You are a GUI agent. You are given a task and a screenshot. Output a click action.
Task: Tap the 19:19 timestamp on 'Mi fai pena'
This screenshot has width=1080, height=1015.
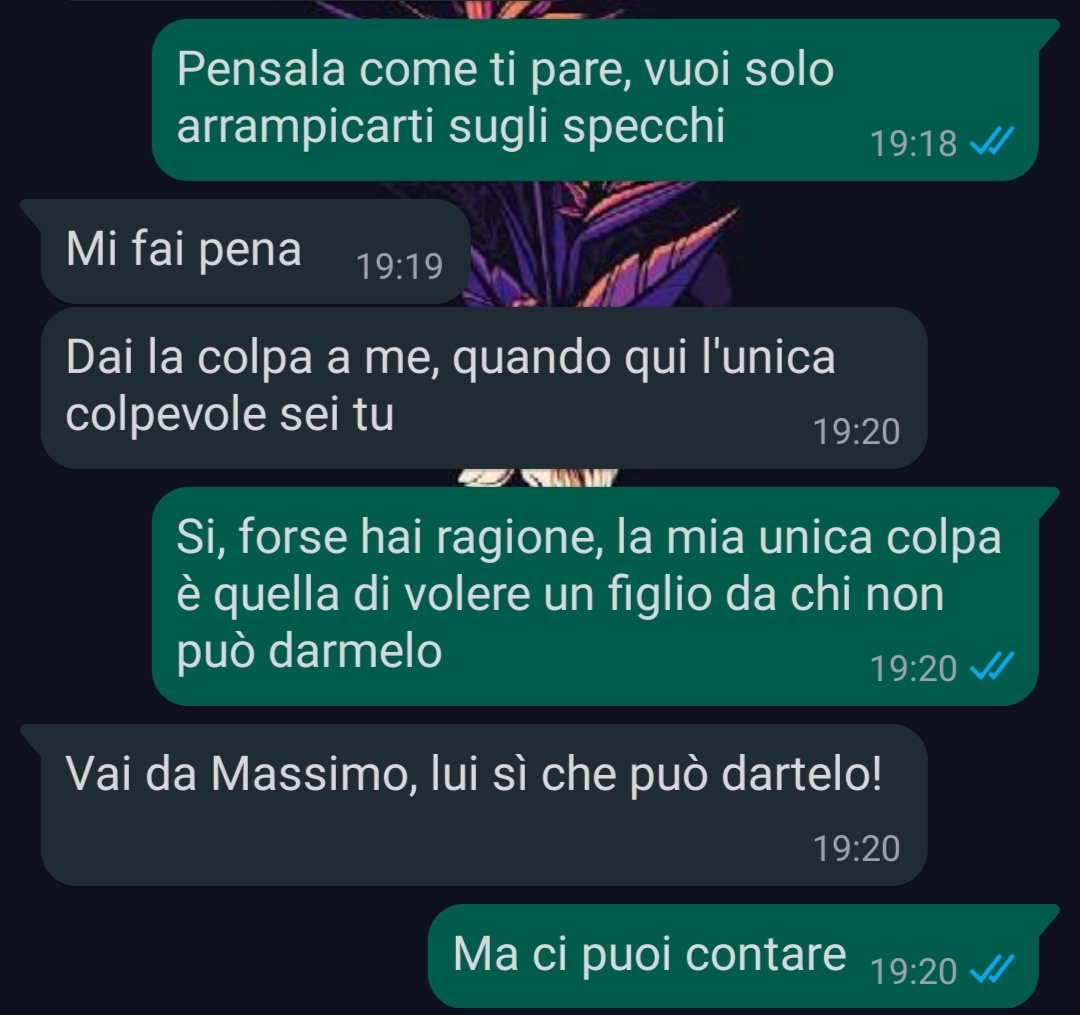(x=399, y=266)
